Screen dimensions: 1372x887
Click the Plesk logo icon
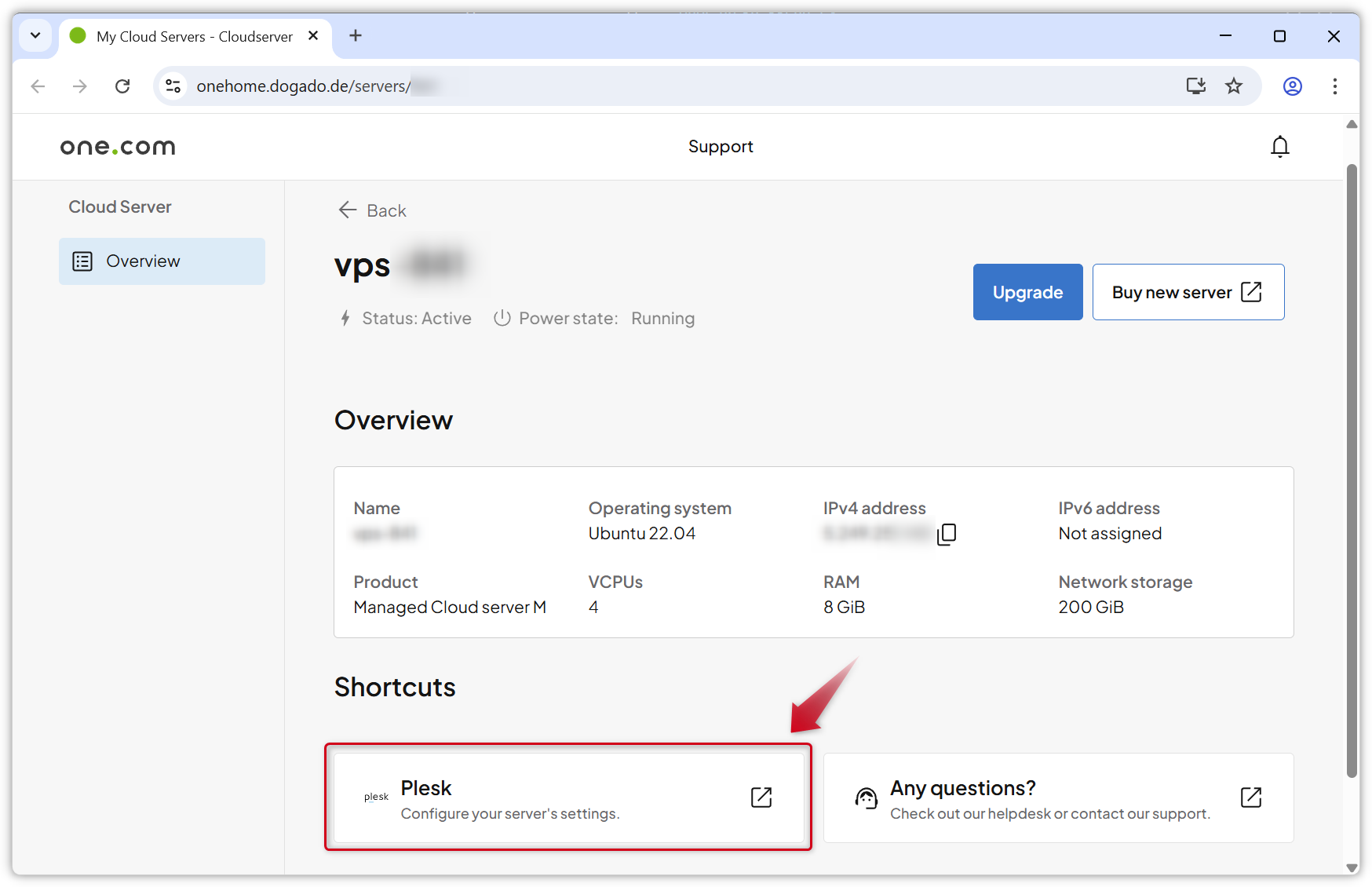(x=376, y=796)
